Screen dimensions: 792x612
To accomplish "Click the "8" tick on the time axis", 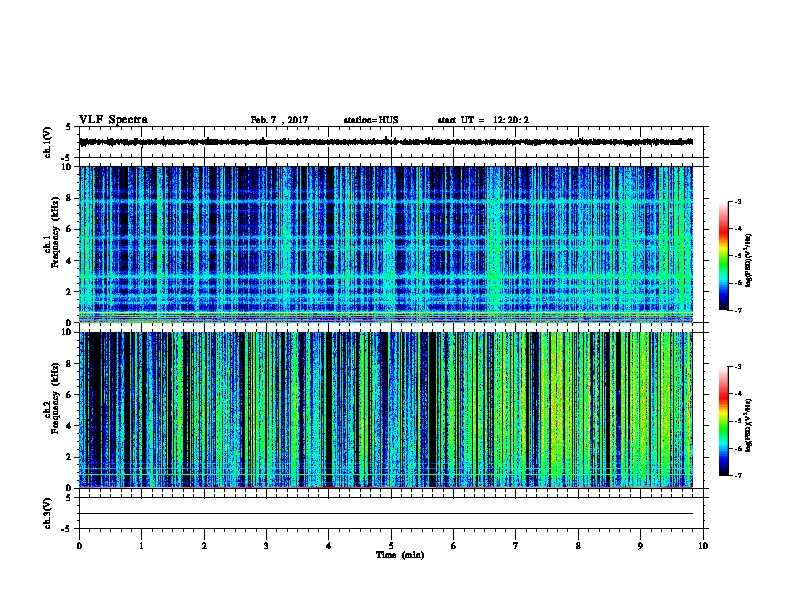I will click(578, 546).
